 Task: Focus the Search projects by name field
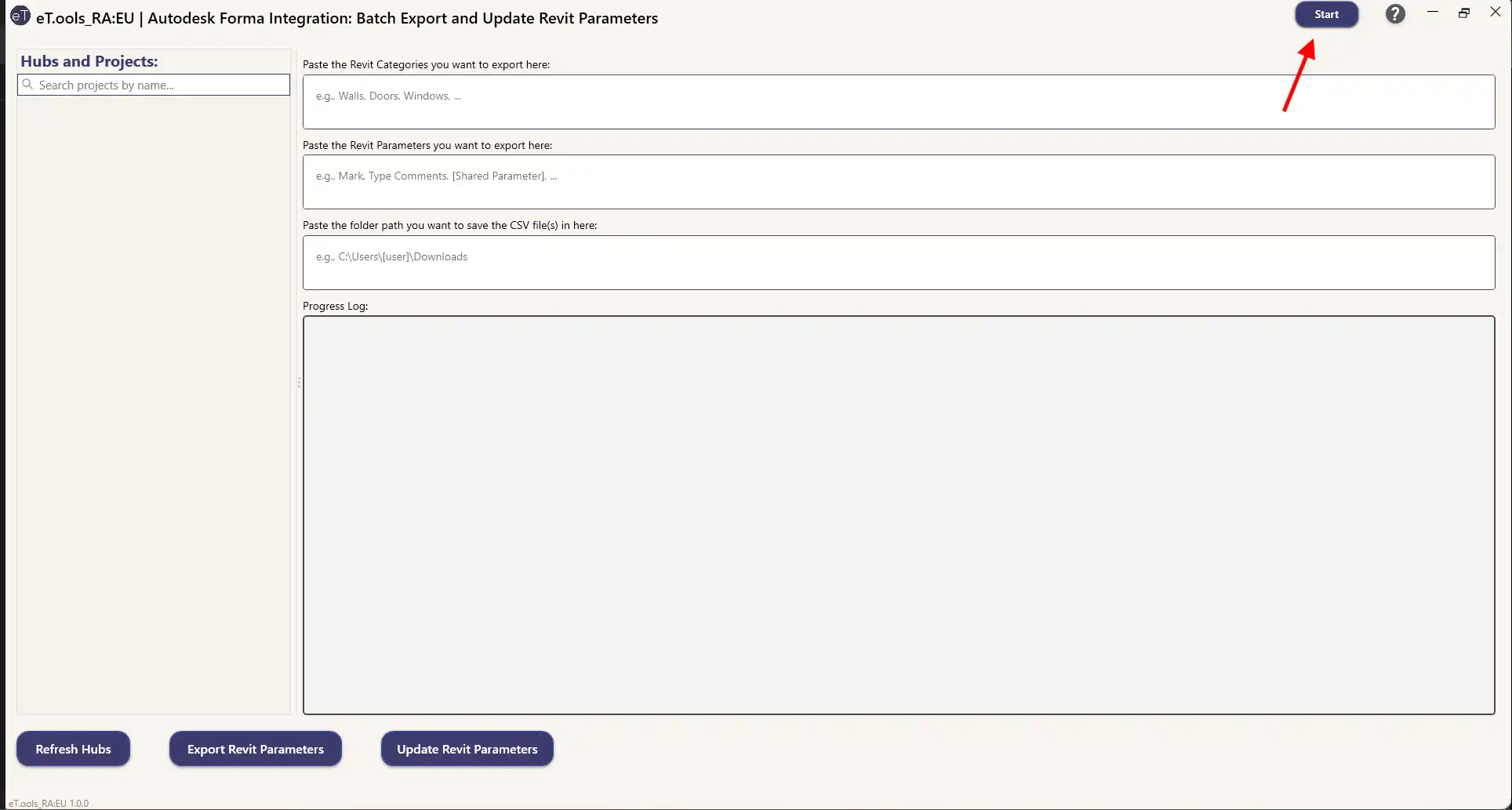coord(154,85)
